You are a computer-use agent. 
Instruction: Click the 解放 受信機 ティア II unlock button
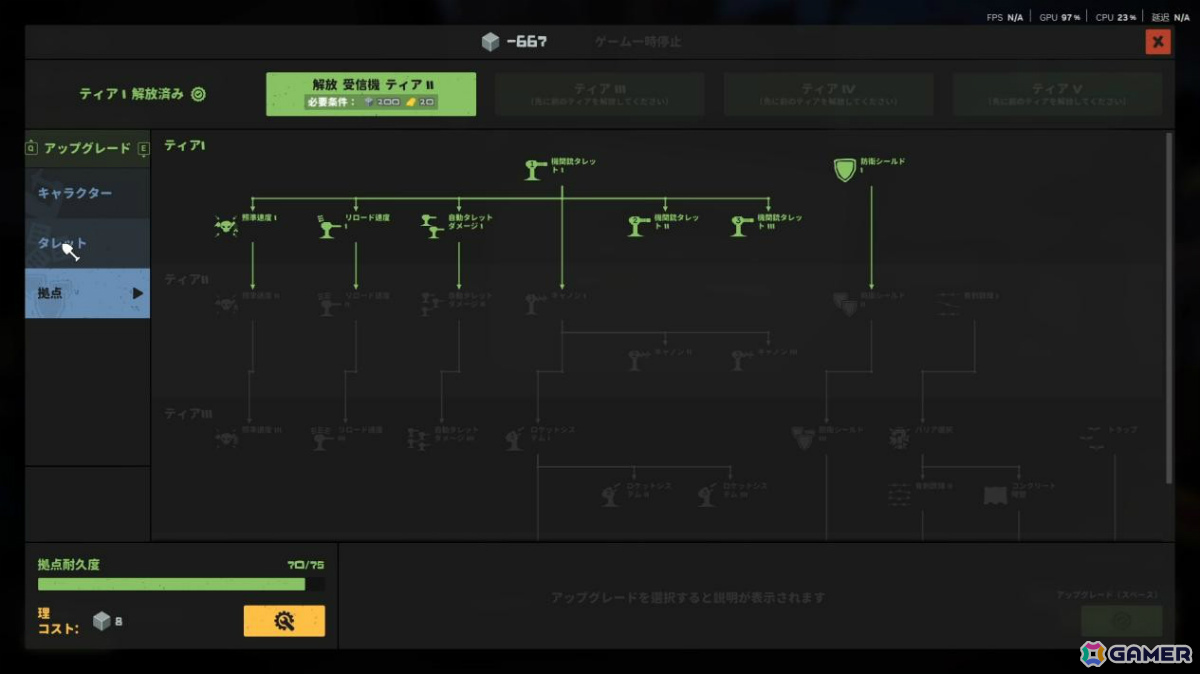(x=371, y=94)
